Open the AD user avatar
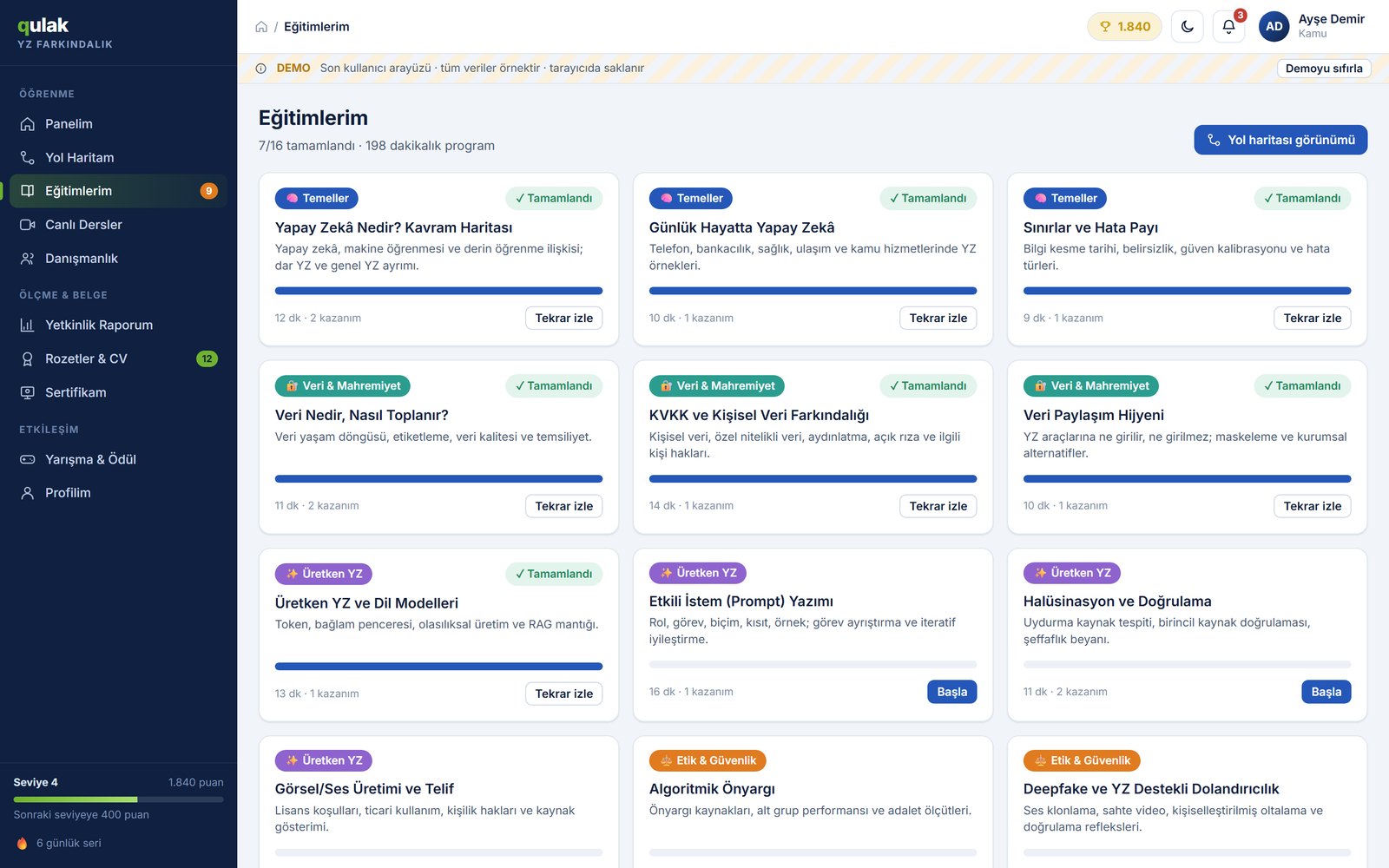The height and width of the screenshot is (868, 1389). 1274,26
